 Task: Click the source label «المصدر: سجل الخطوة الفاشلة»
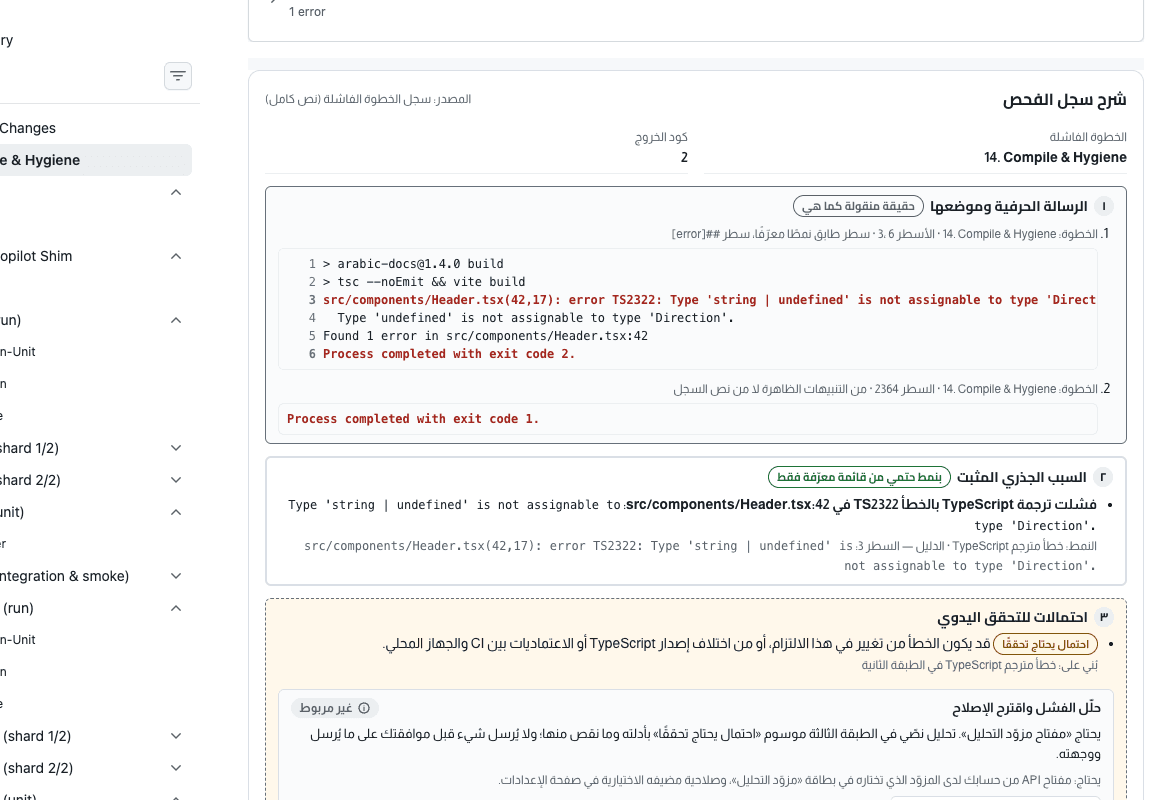click(368, 99)
